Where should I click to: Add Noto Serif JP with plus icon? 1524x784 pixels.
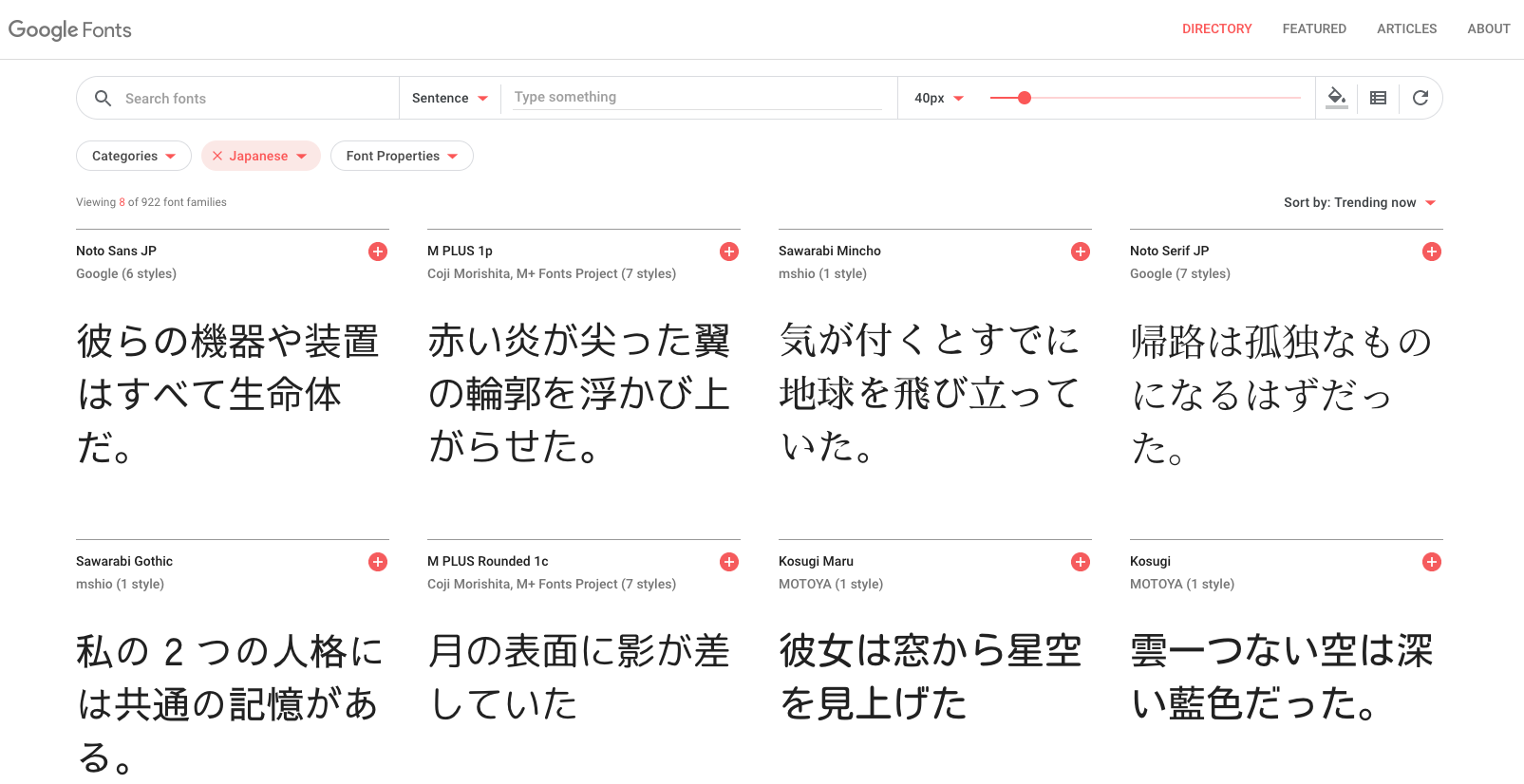pos(1432,252)
